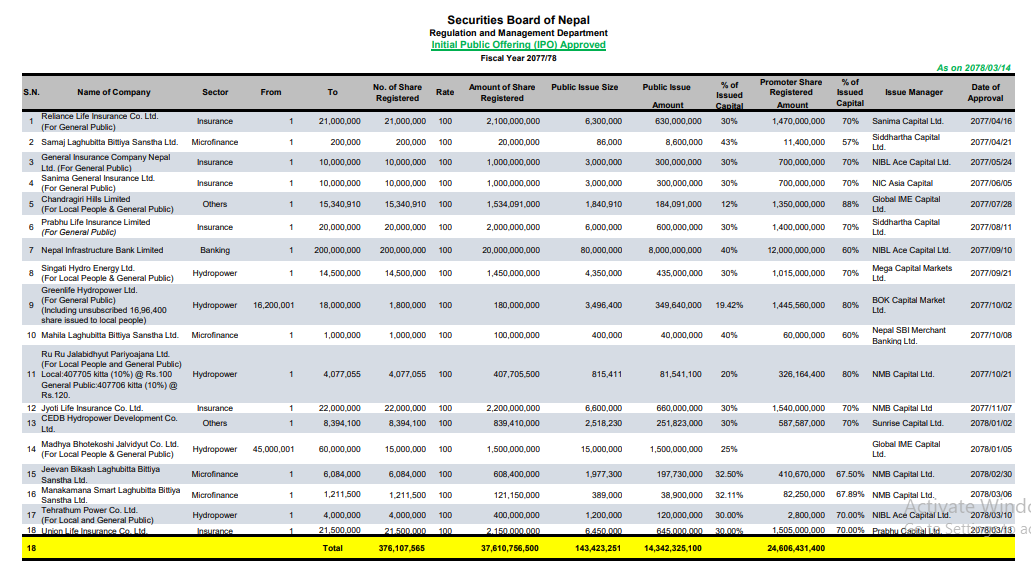Select the Sanima Capital Ltd. issue manager cell

pyautogui.click(x=907, y=121)
